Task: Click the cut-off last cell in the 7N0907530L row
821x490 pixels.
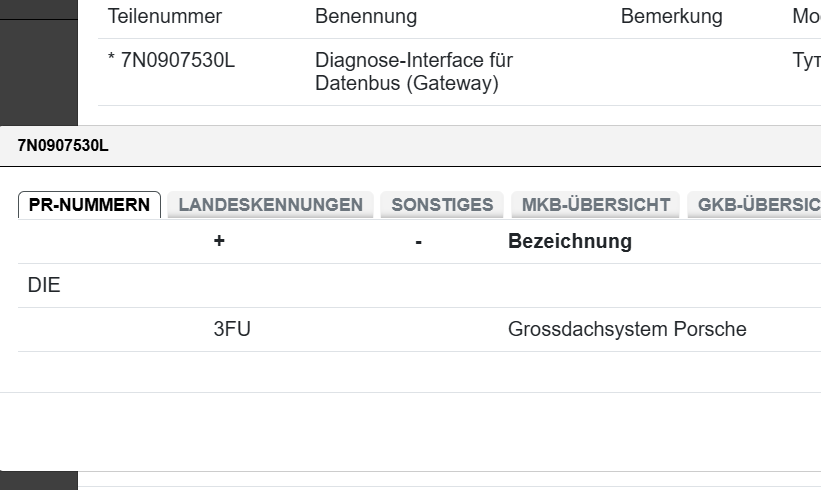Action: point(806,61)
